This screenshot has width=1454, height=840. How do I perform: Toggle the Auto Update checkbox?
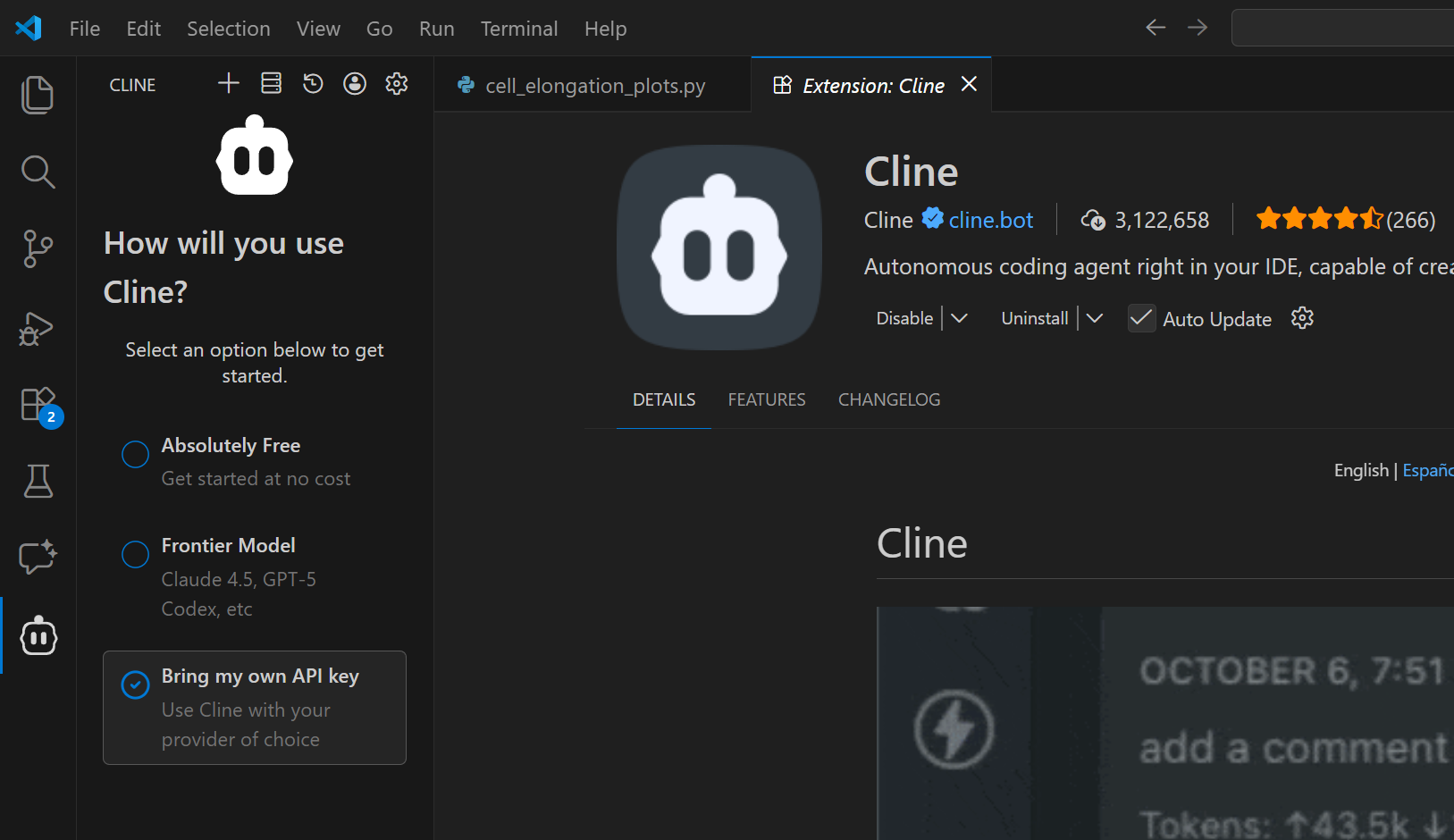[x=1141, y=319]
